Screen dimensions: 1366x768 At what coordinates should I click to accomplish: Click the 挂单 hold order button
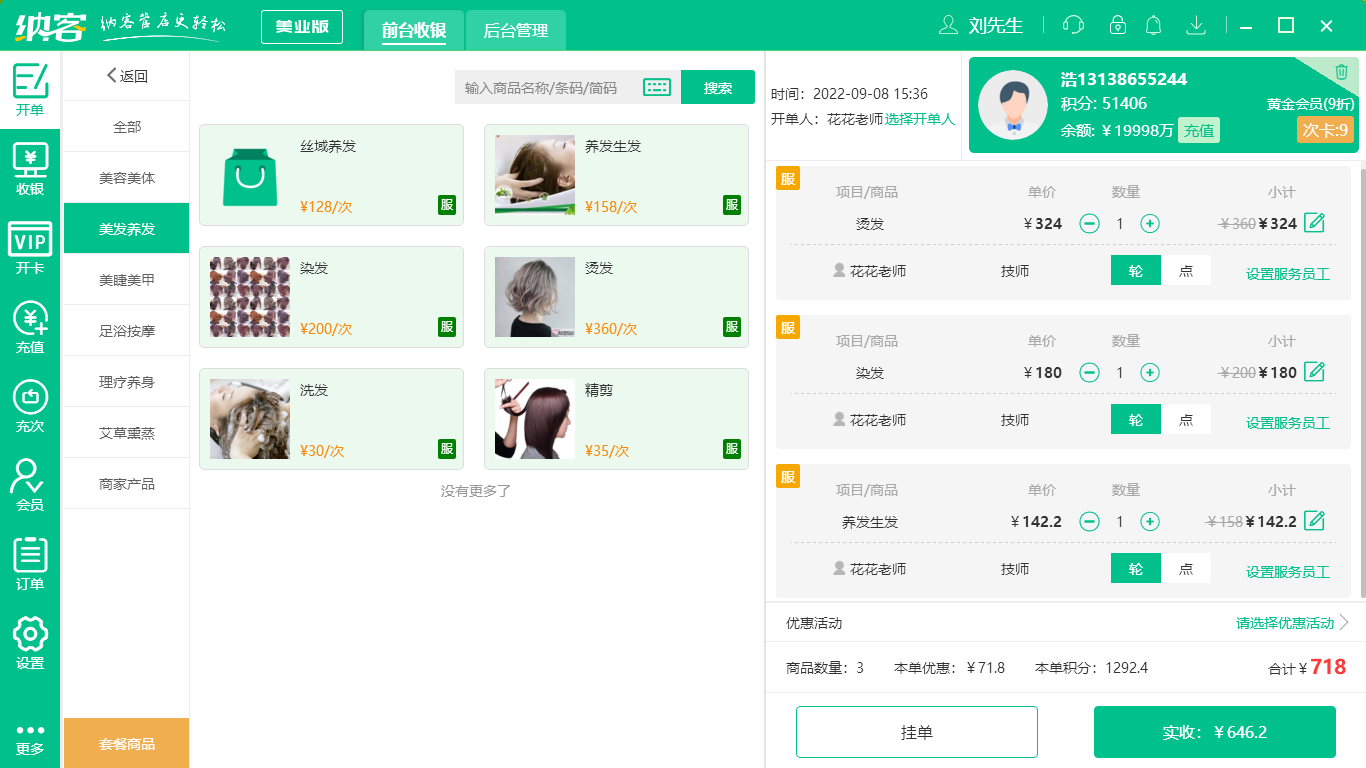(916, 731)
